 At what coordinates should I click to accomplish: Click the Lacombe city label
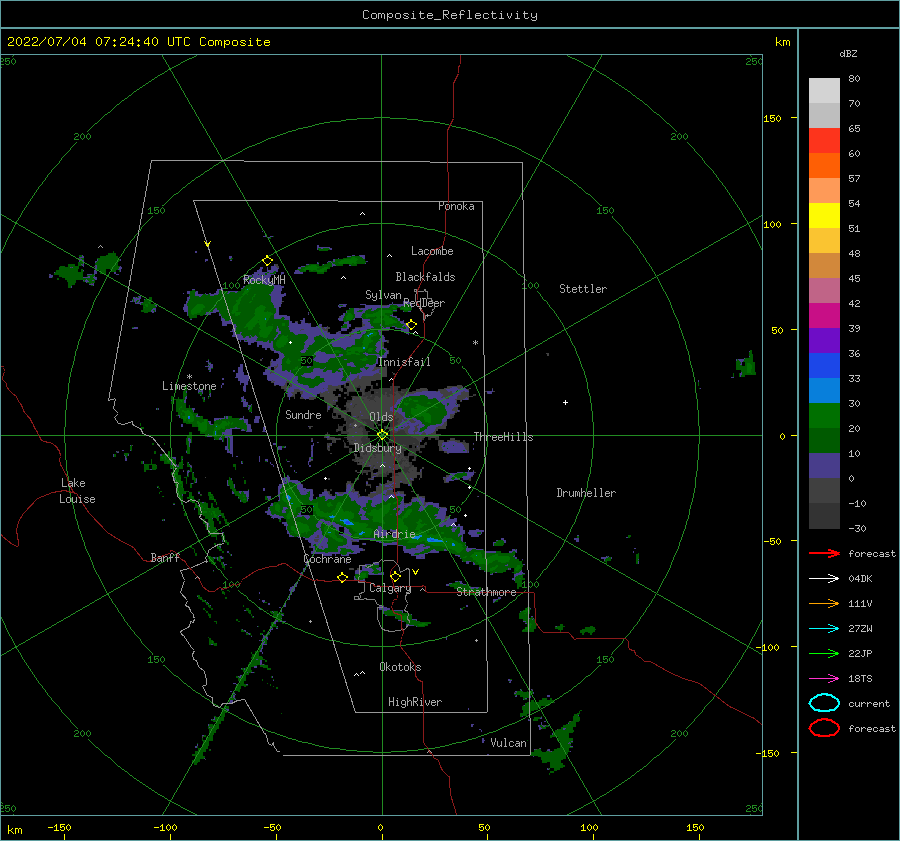pos(432,251)
